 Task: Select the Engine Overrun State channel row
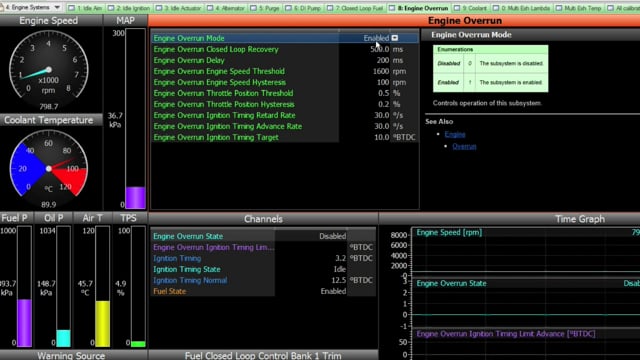[x=263, y=236]
